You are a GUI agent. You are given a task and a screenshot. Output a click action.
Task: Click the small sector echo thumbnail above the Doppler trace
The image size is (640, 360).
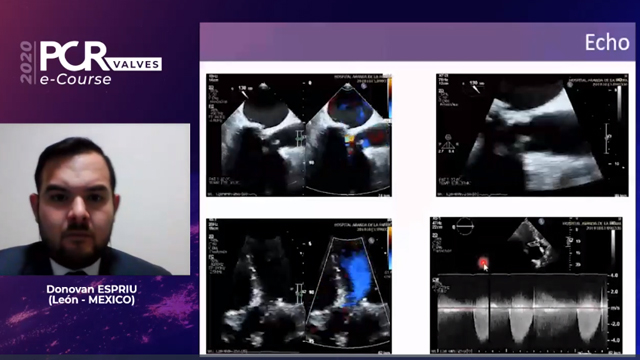(531, 244)
